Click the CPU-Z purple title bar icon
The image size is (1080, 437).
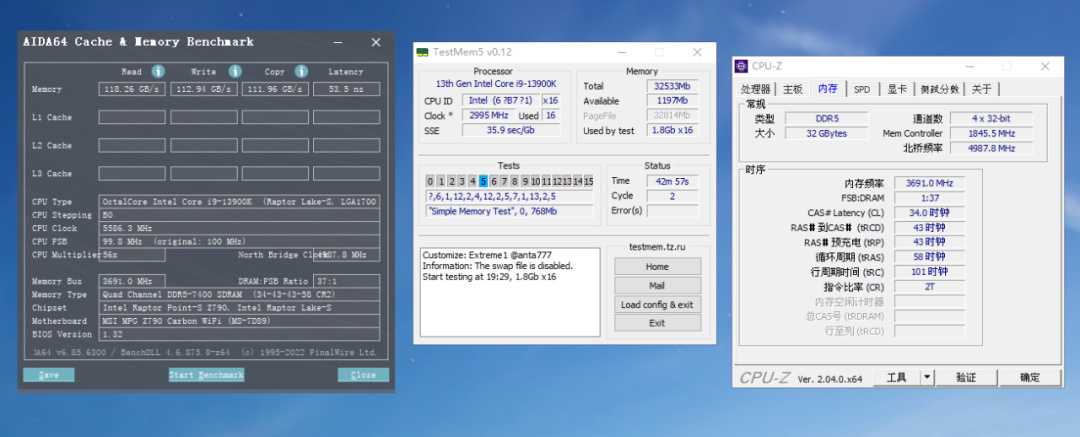(741, 66)
